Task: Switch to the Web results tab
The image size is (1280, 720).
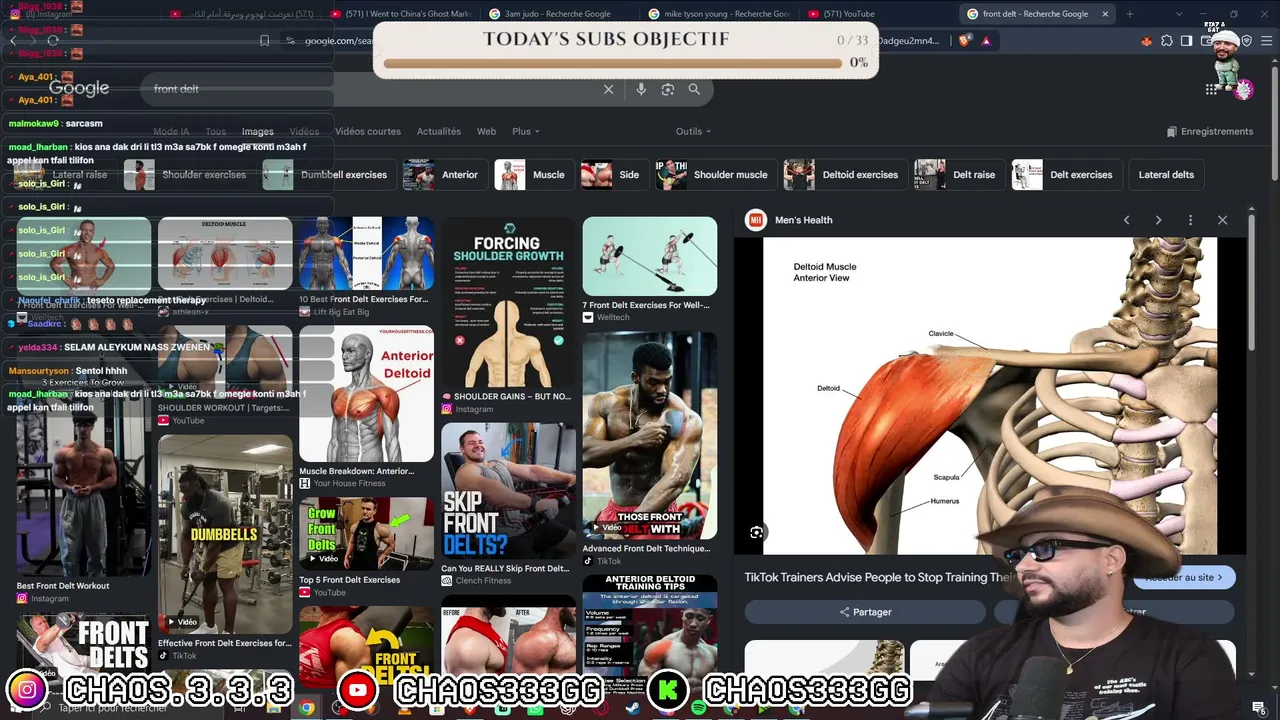Action: [x=486, y=132]
